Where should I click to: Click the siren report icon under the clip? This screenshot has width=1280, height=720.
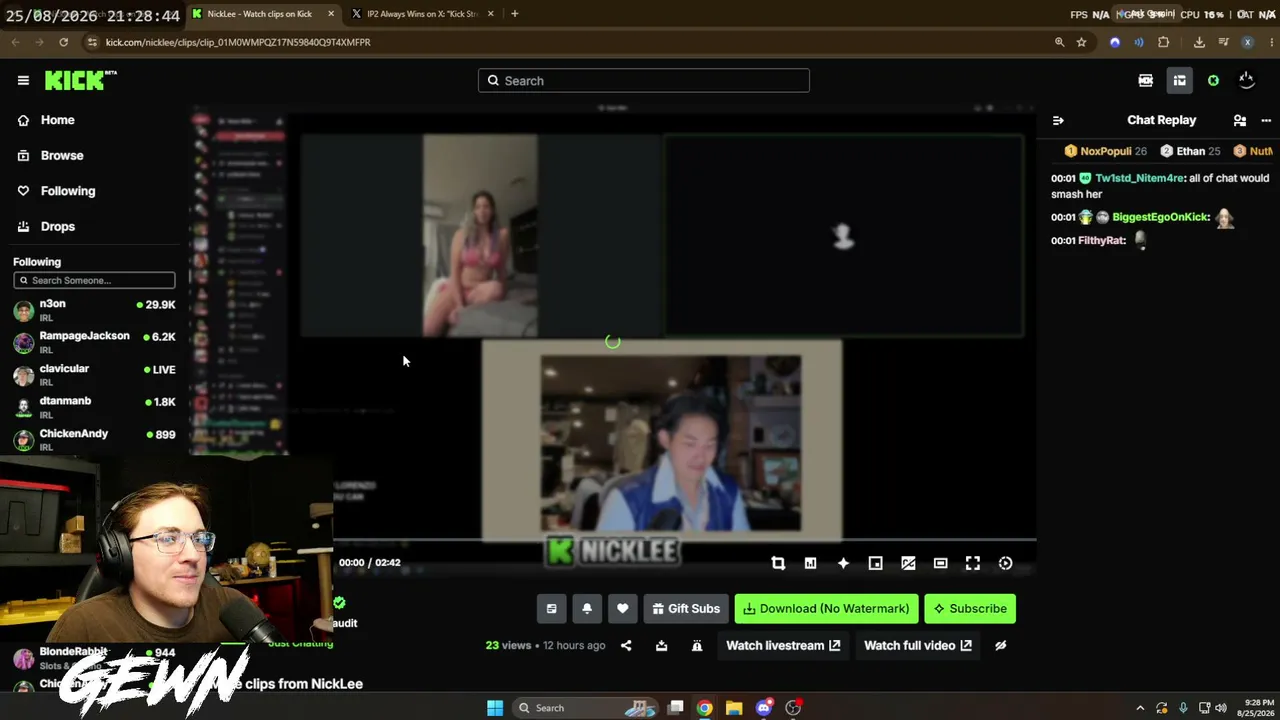coord(697,646)
